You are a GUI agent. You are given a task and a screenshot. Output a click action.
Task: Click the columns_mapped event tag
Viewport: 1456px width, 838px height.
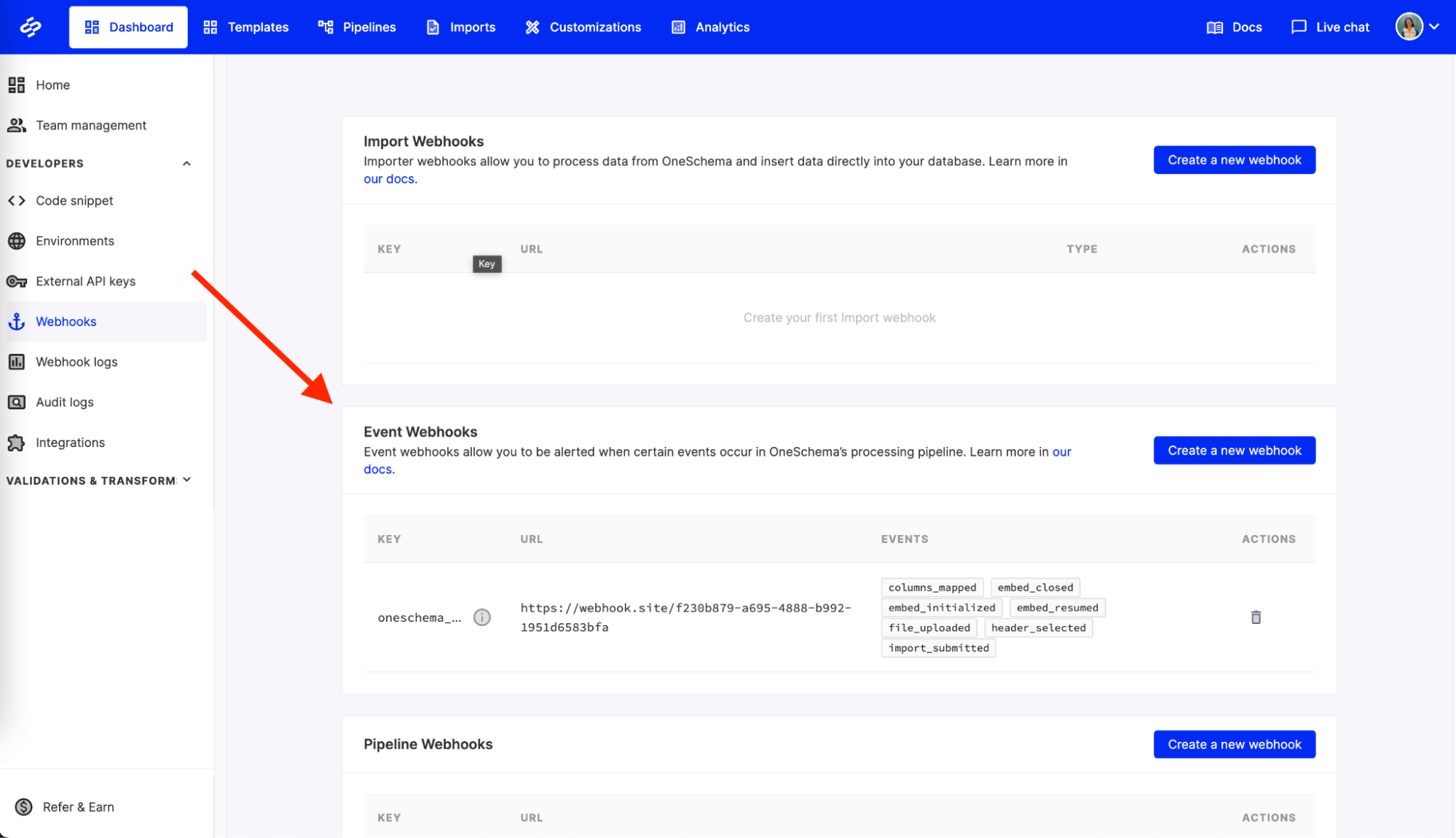tap(932, 588)
